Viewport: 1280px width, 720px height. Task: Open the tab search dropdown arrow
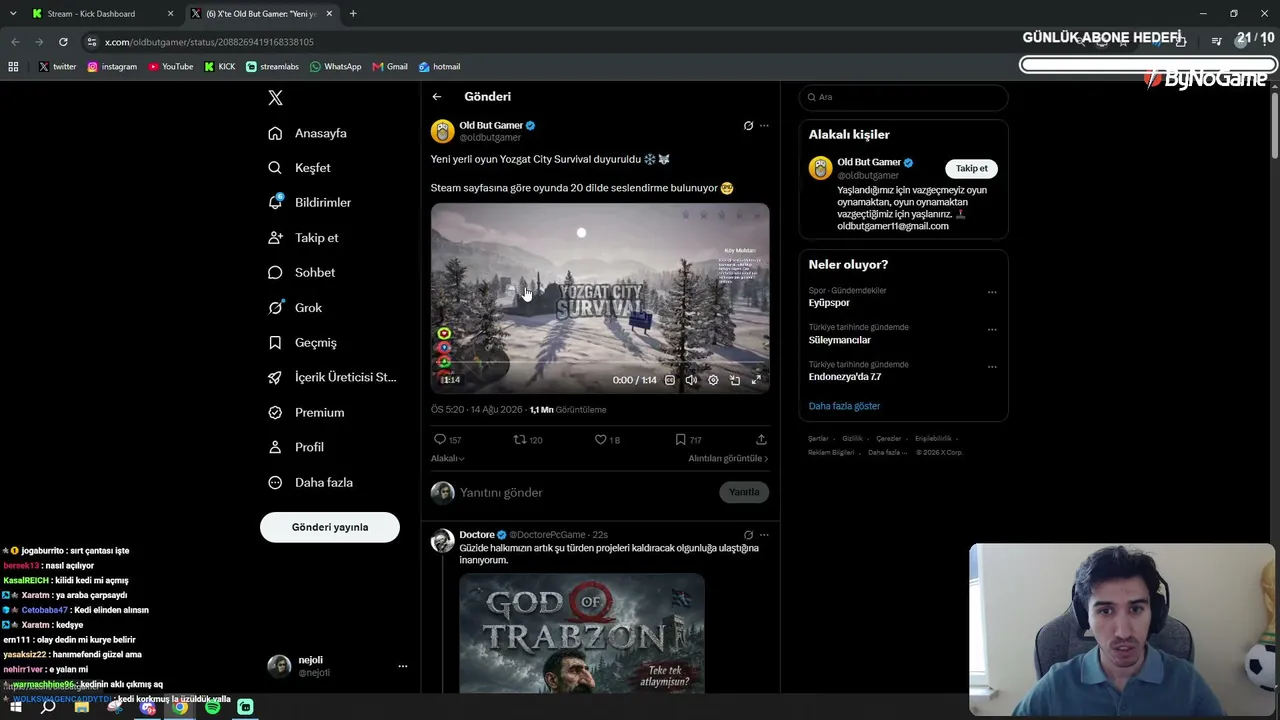point(13,14)
